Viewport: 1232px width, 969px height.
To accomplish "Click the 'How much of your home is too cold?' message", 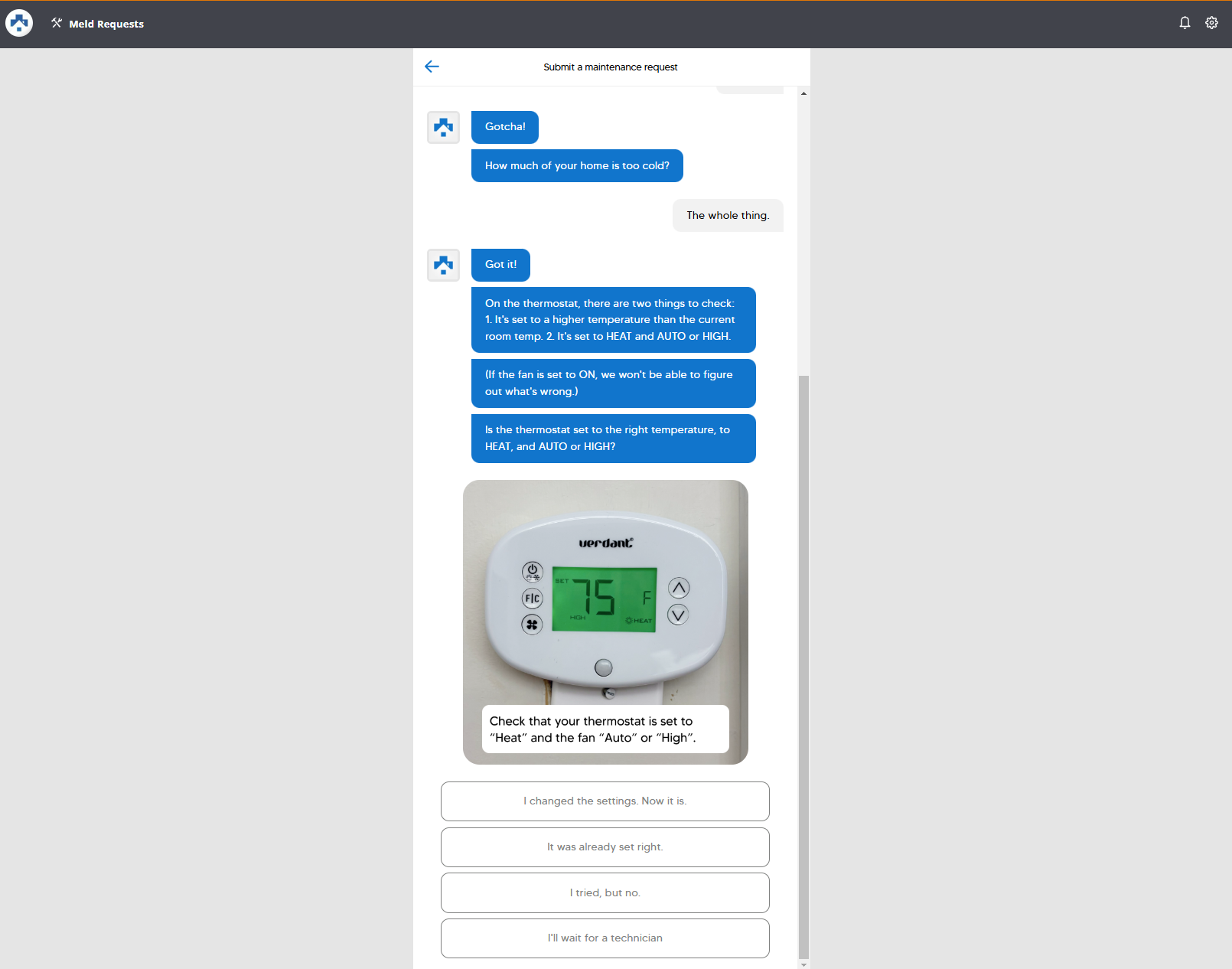I will pos(577,166).
